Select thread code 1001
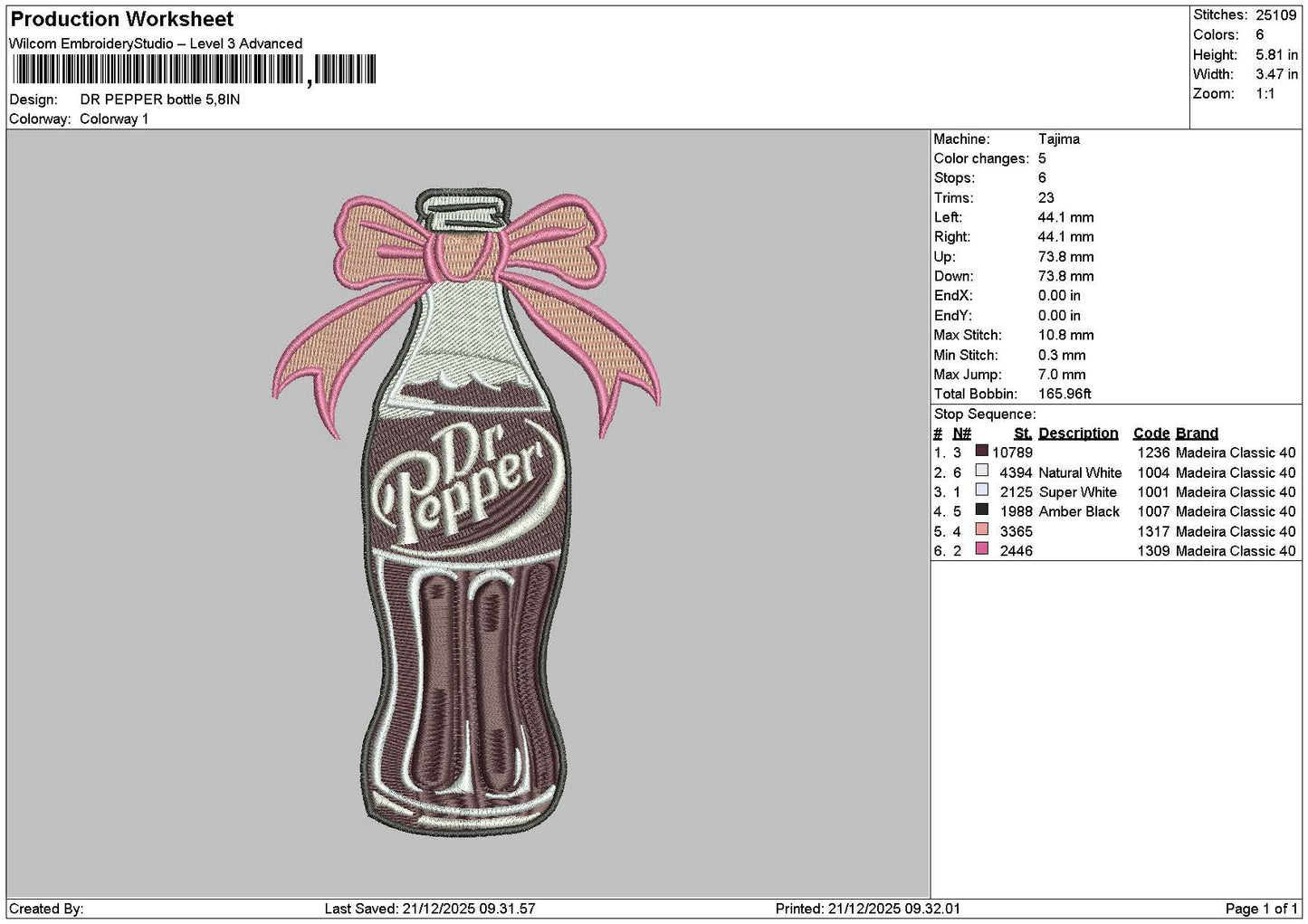Viewport: 1308px width, 924px height. [1153, 492]
